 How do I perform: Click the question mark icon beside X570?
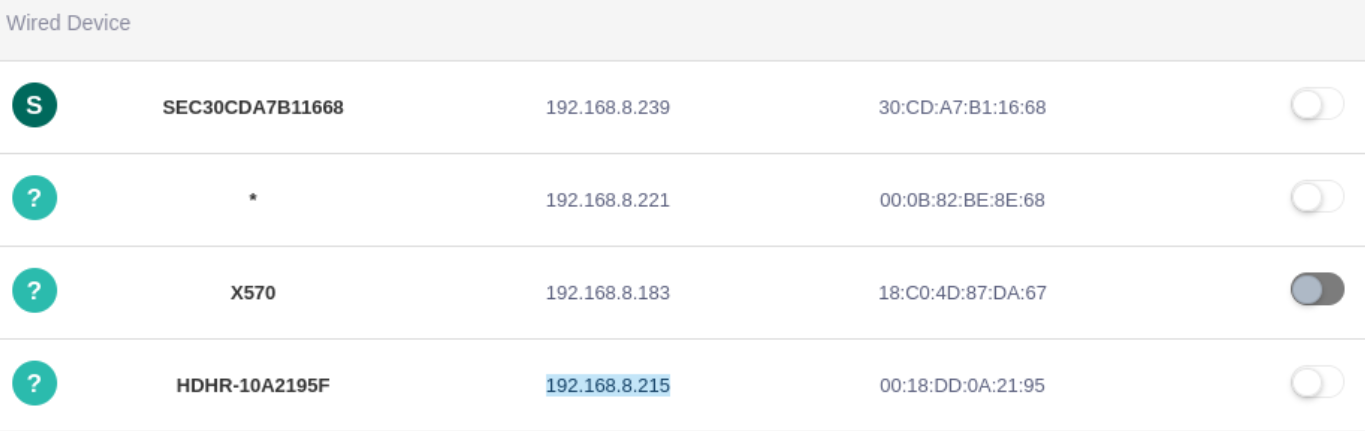(x=34, y=291)
